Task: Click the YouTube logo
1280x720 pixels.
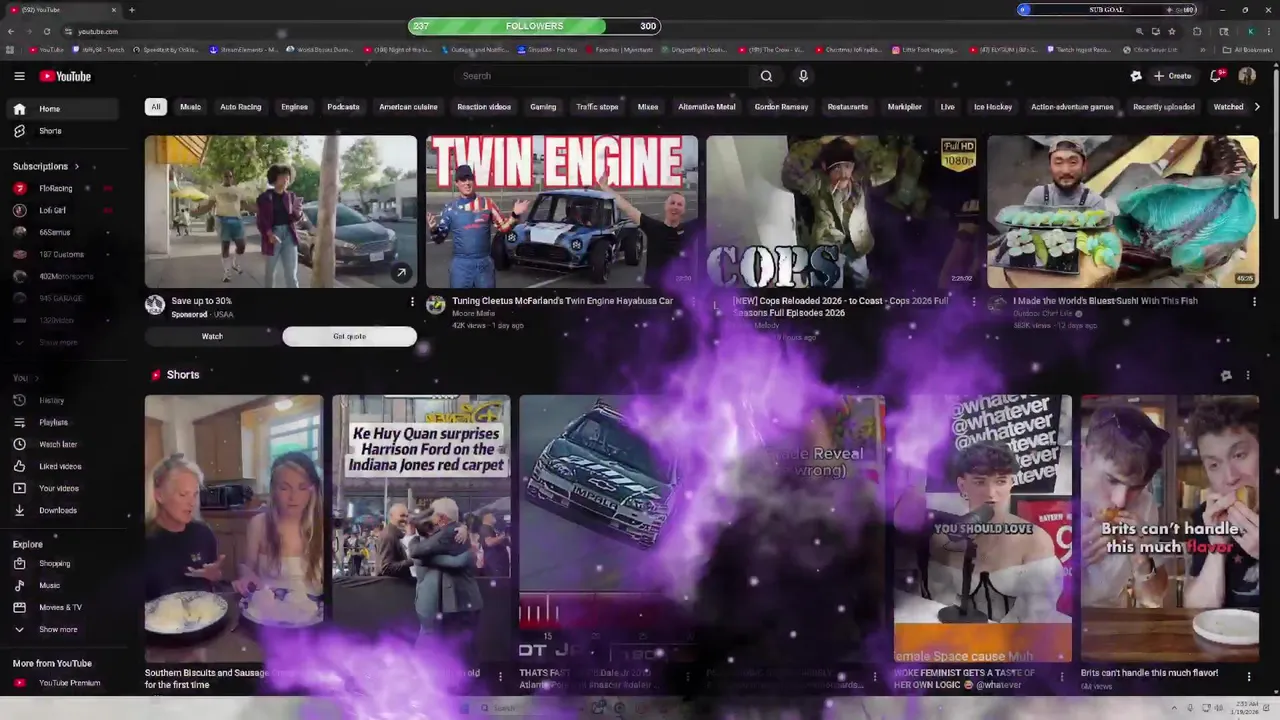Action: point(65,76)
